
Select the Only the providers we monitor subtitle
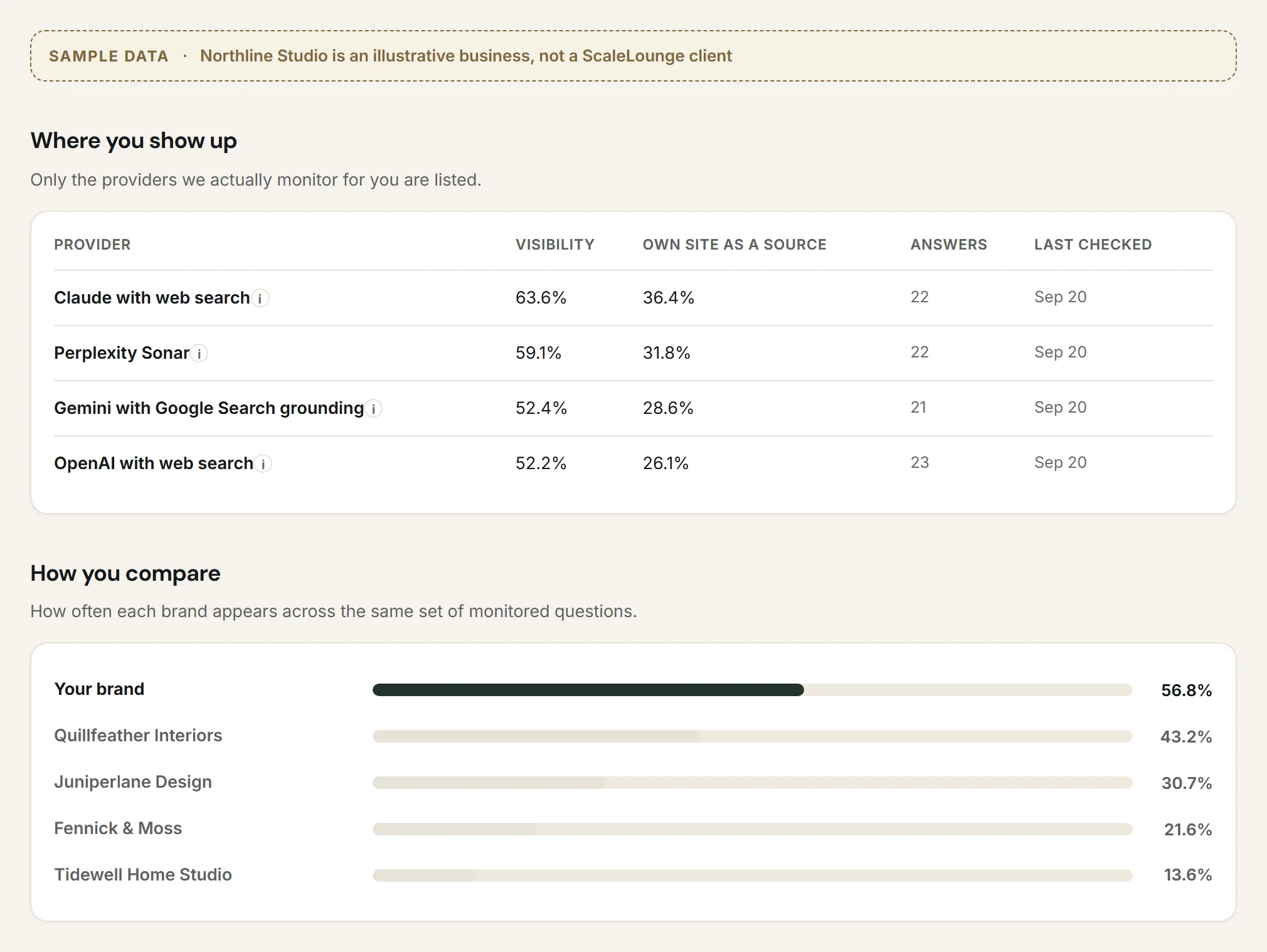point(256,180)
